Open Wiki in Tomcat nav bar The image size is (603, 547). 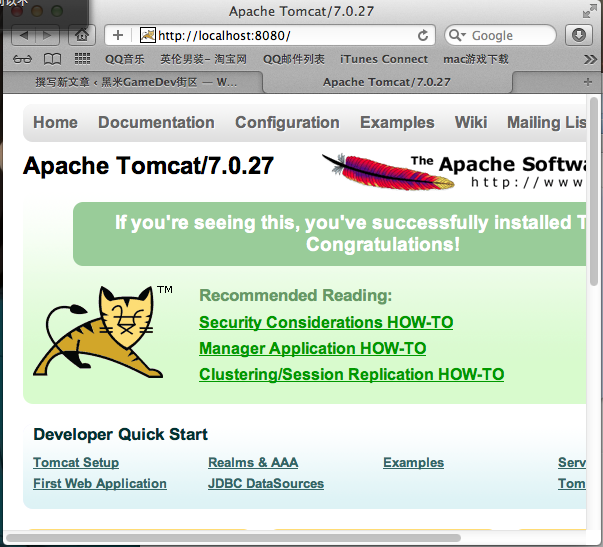pyautogui.click(x=471, y=123)
